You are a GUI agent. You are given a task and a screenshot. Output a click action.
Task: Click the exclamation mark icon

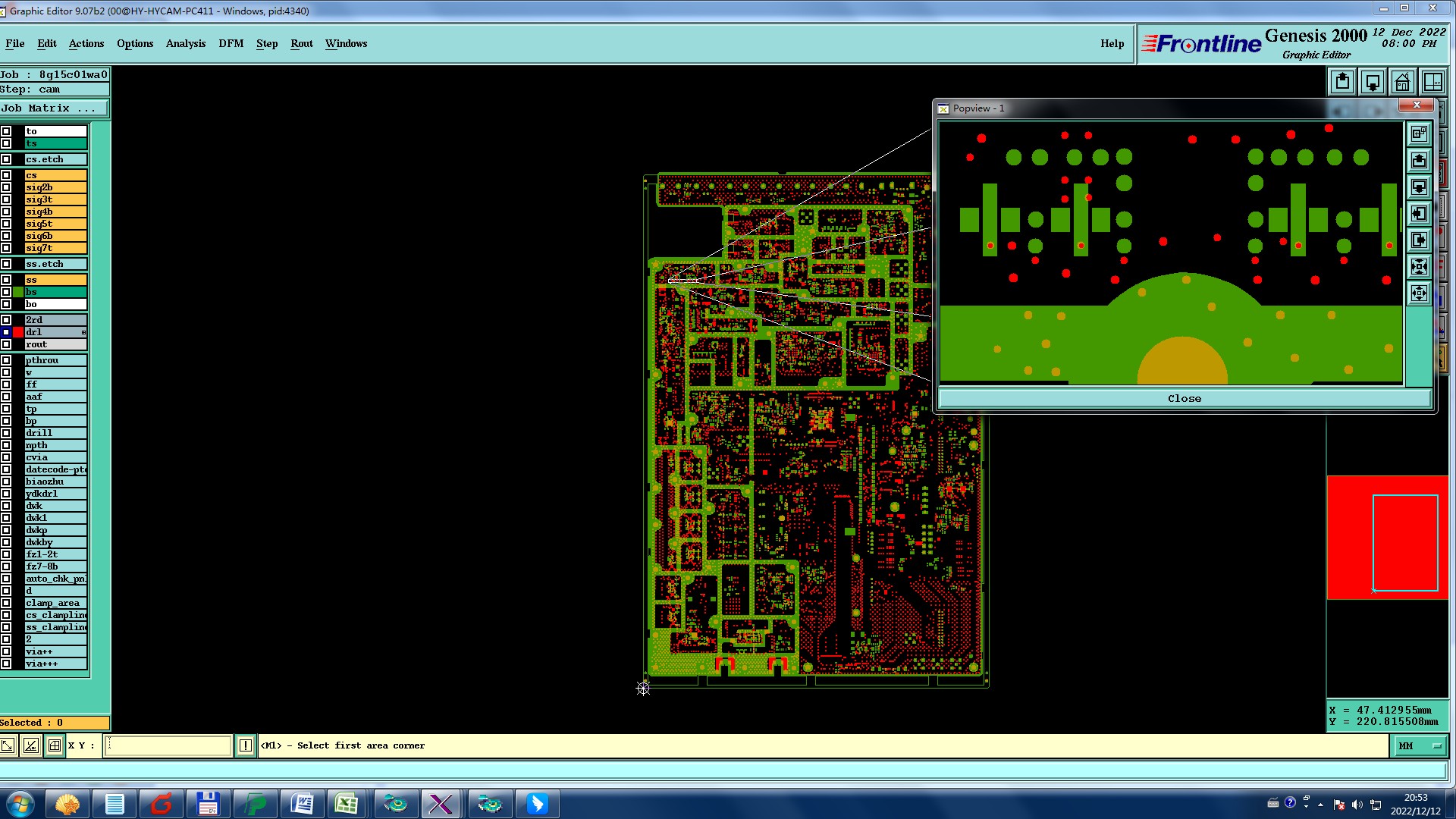click(246, 745)
